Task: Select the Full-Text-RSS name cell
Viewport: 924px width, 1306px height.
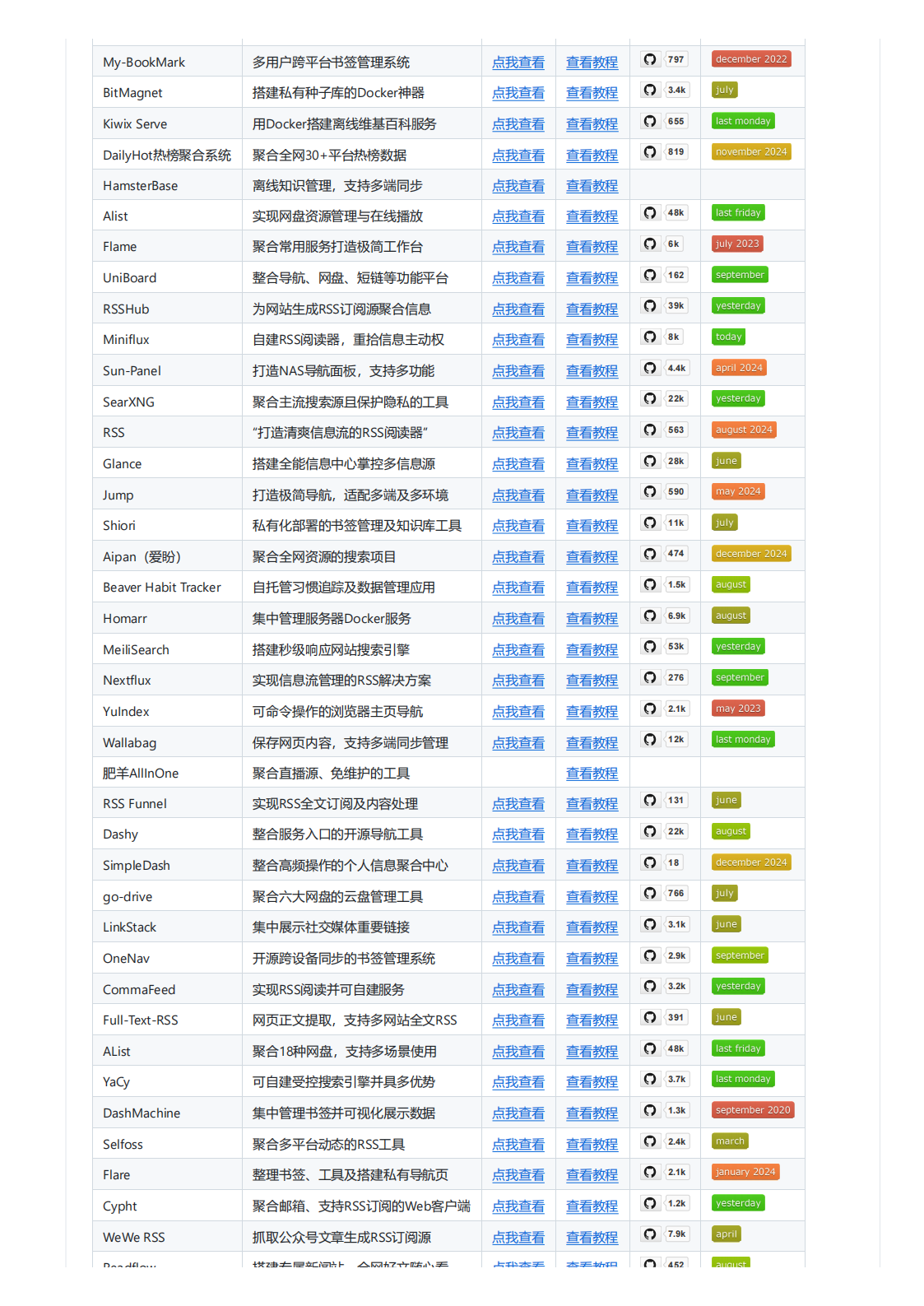Action: click(168, 1020)
